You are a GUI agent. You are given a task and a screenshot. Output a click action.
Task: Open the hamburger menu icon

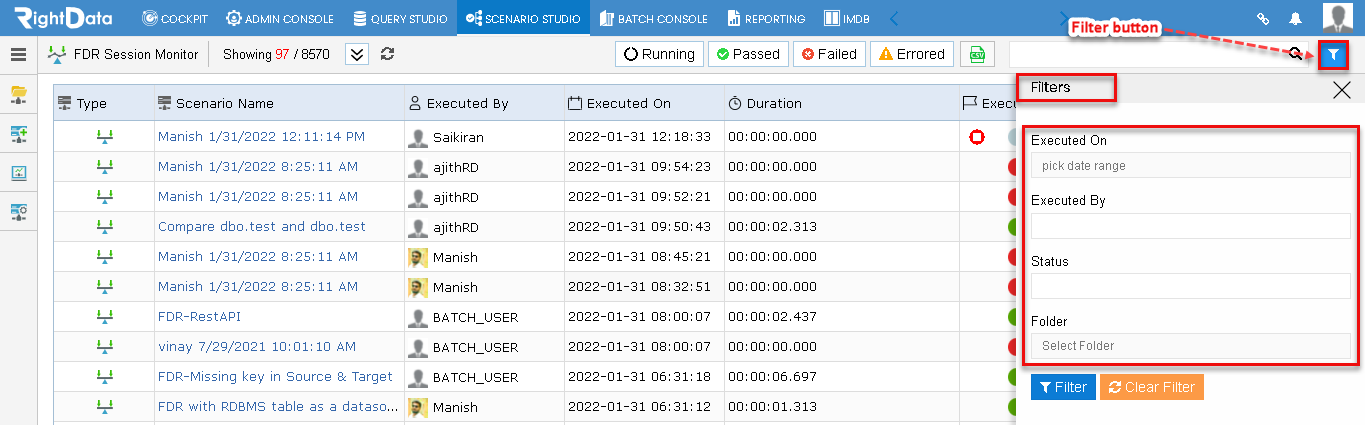[x=18, y=54]
